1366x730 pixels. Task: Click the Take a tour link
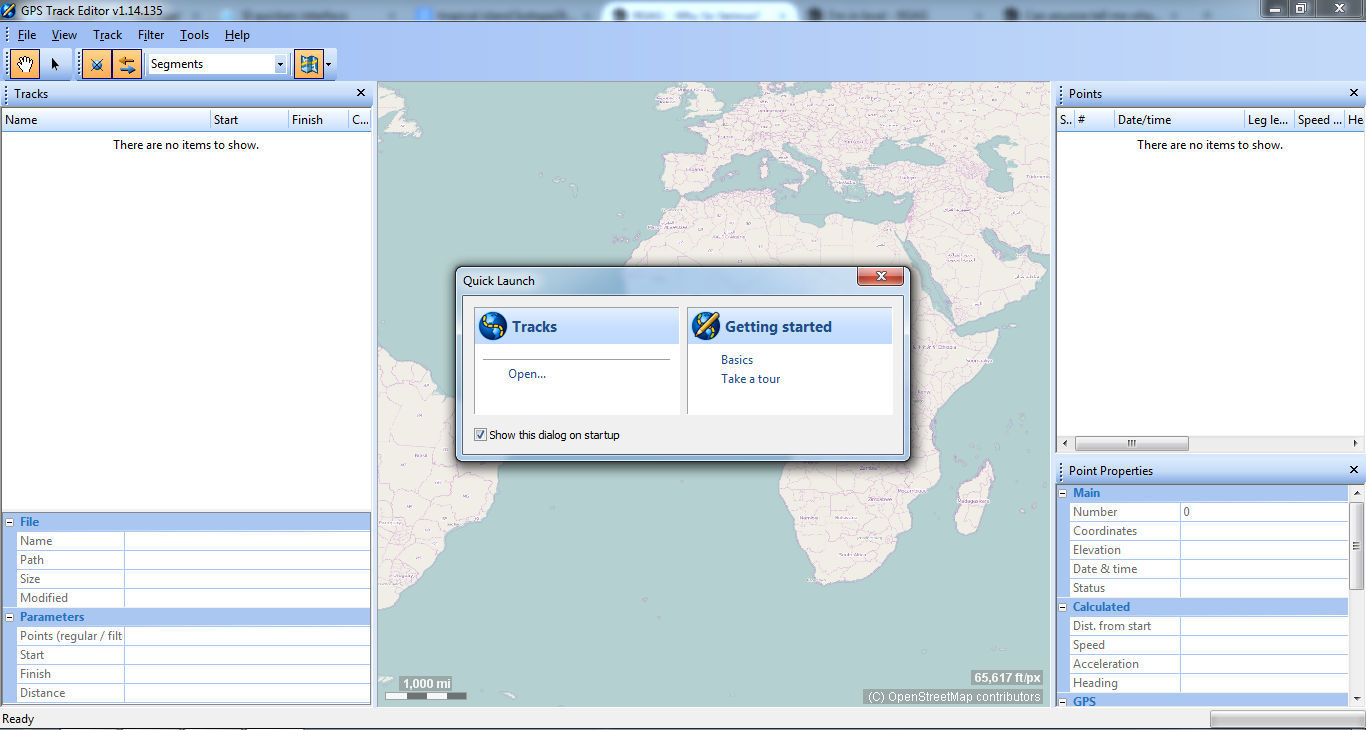point(751,379)
